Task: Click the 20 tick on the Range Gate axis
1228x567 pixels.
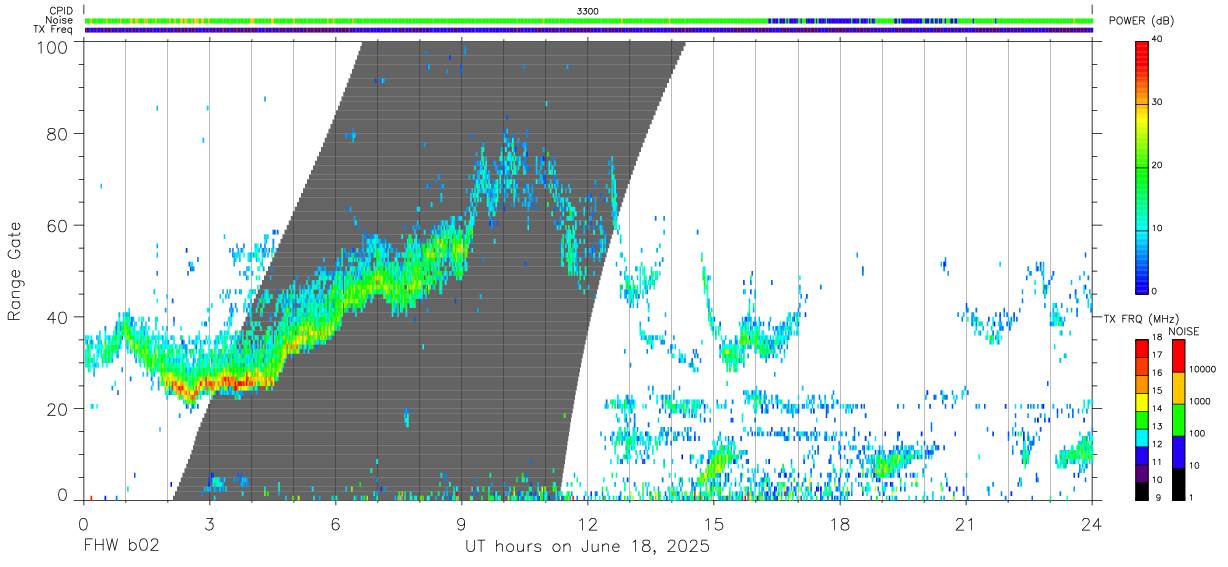Action: (57, 409)
